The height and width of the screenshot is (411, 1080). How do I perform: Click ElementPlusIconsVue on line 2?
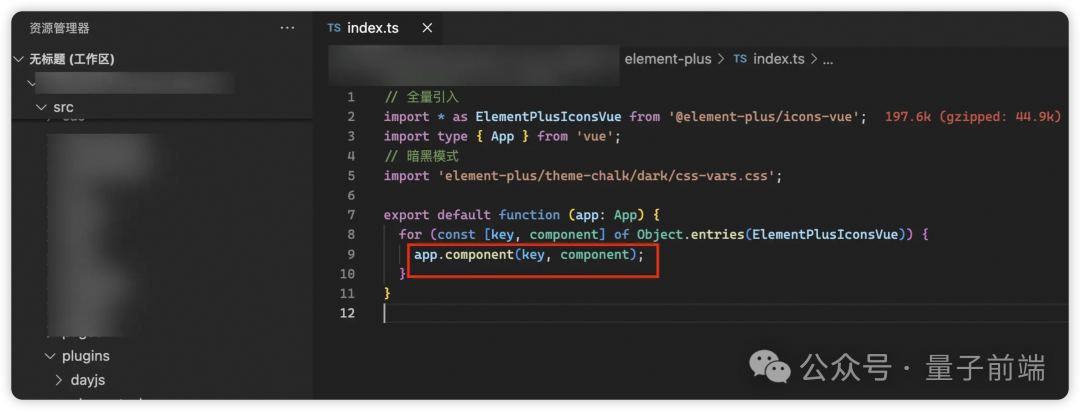click(549, 117)
